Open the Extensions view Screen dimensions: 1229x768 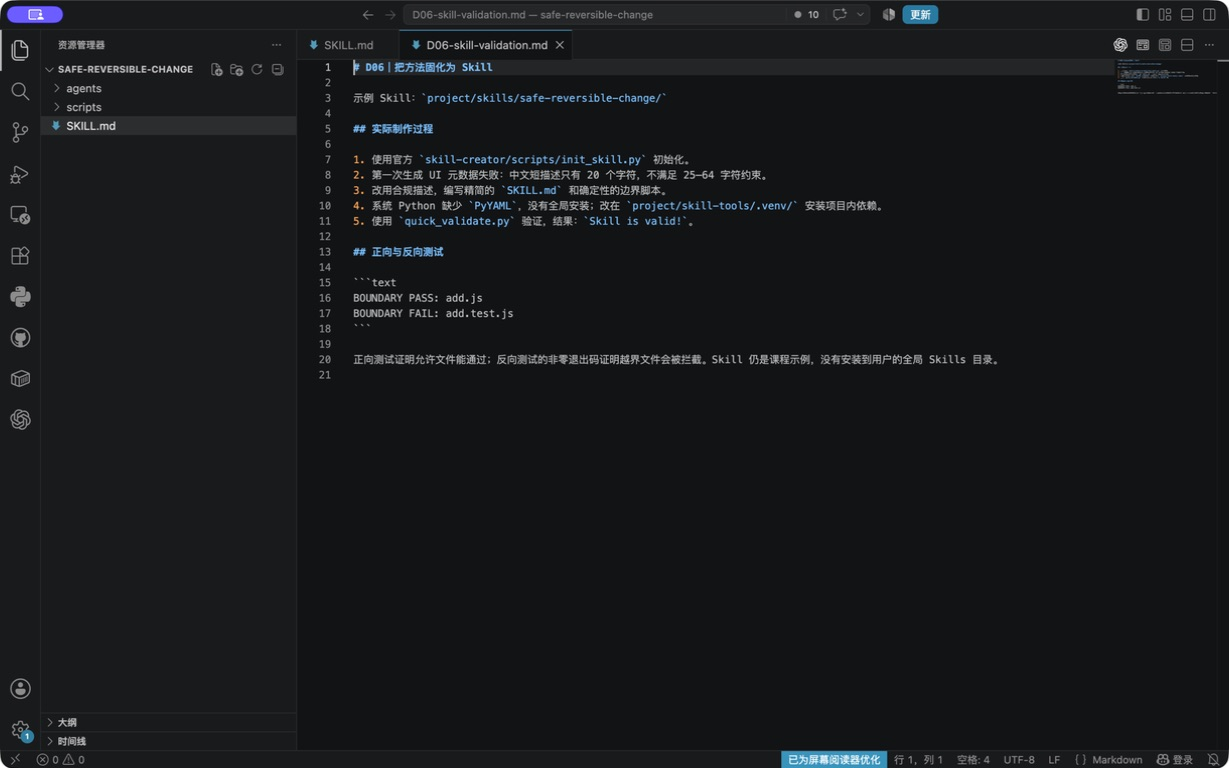[x=20, y=256]
